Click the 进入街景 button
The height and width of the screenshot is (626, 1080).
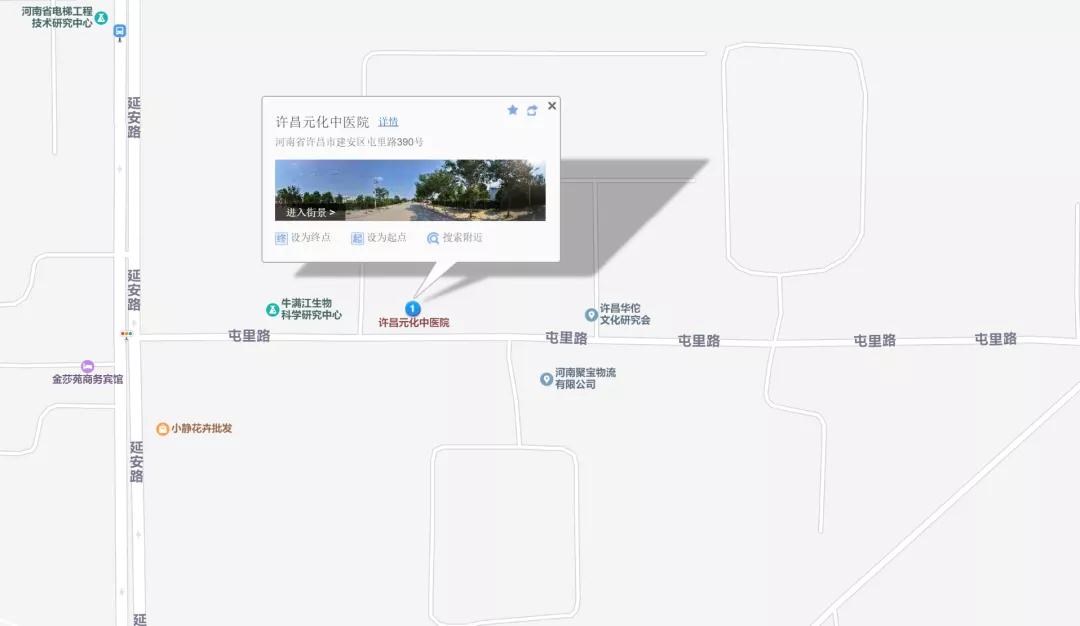pos(310,212)
